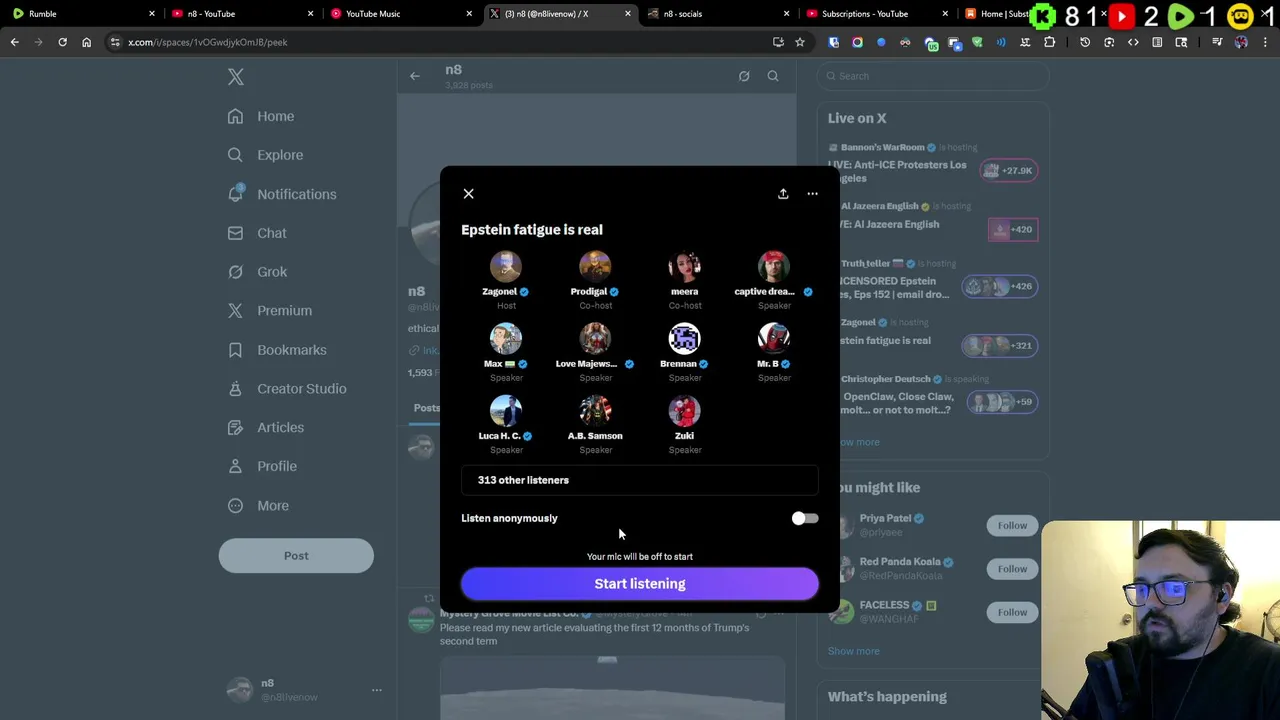
Task: Click the Grok icon in the n8 profile header
Action: click(x=744, y=76)
